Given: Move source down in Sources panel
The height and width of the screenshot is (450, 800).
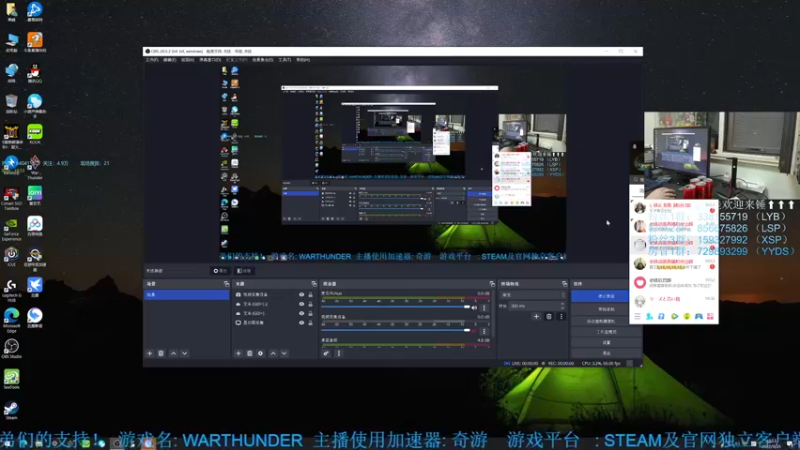Looking at the screenshot, I should (x=284, y=353).
